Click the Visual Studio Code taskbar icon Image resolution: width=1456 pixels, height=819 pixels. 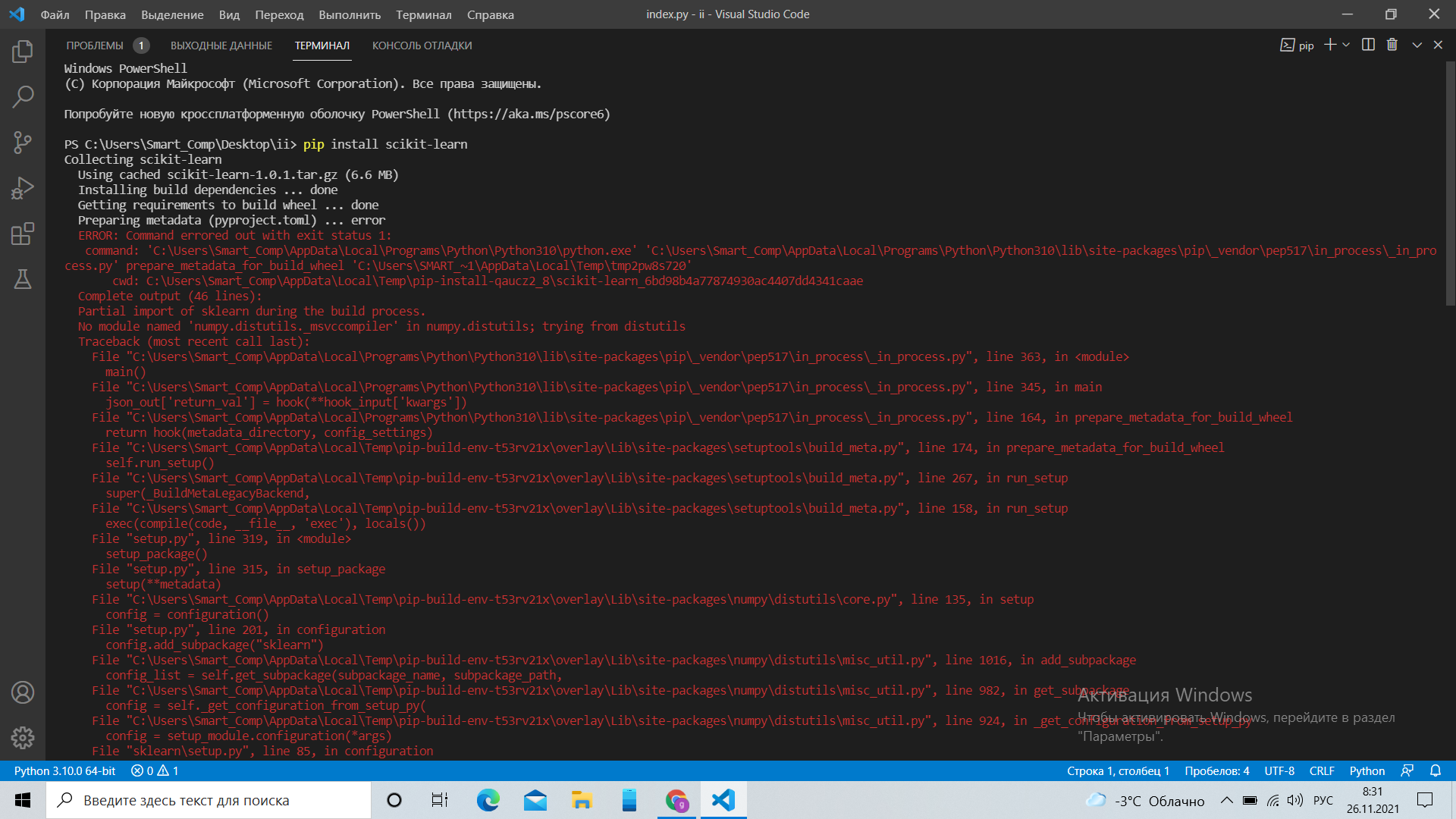coord(723,800)
